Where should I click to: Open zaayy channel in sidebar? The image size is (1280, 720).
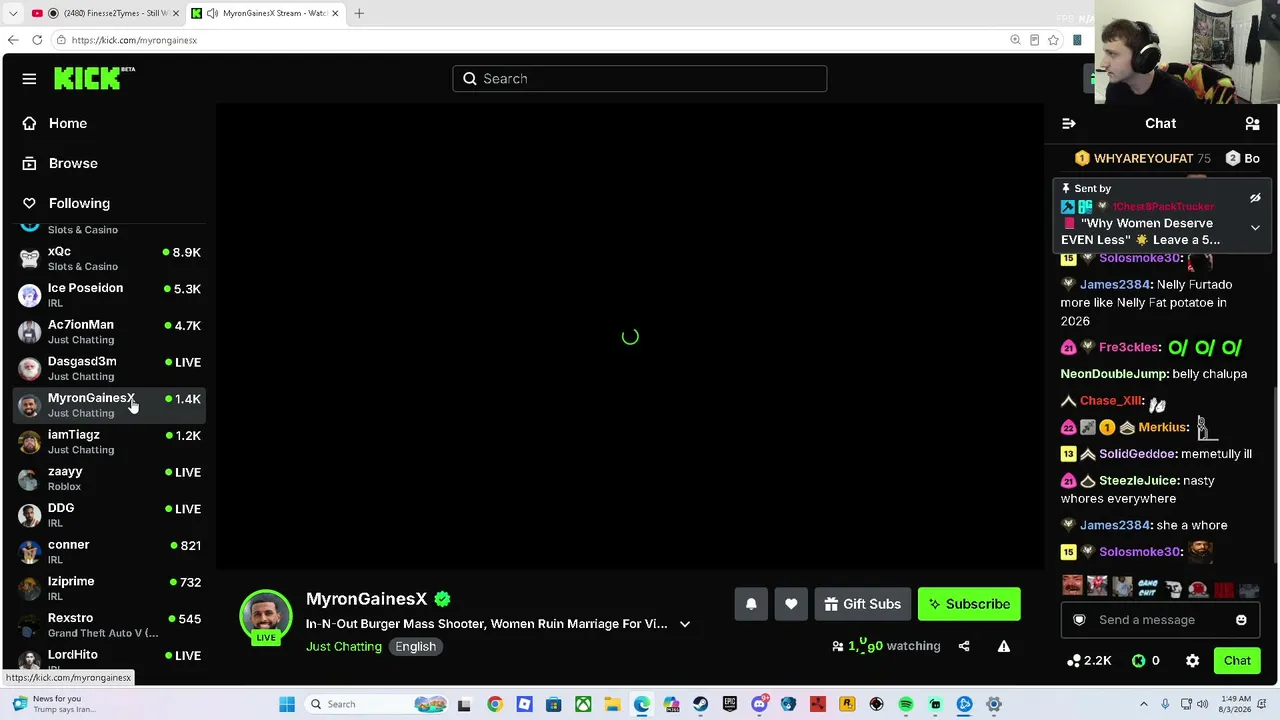coord(108,479)
